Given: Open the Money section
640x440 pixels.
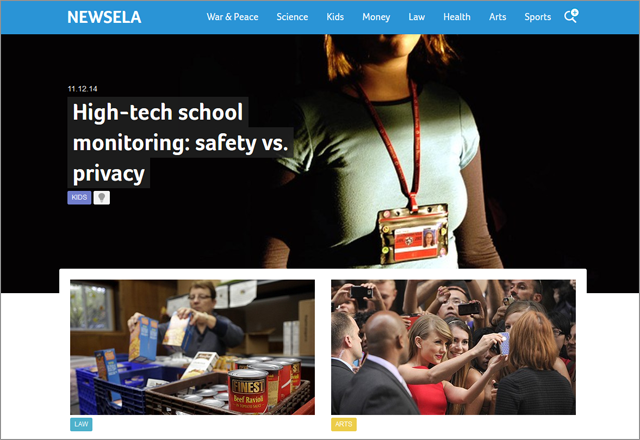Looking at the screenshot, I should [376, 17].
